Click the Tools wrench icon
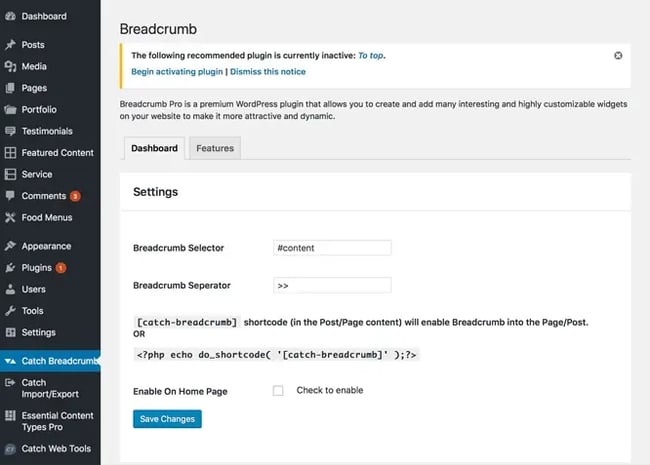 [x=10, y=311]
